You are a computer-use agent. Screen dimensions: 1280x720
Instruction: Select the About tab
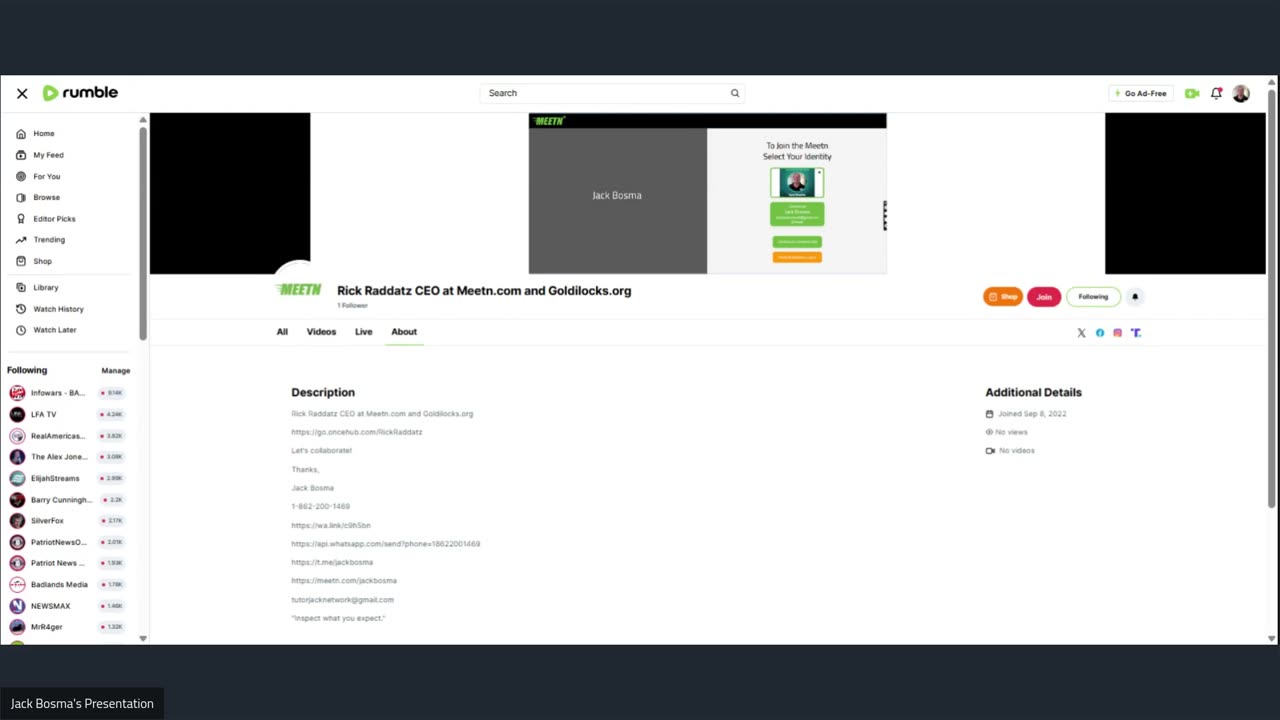click(404, 332)
